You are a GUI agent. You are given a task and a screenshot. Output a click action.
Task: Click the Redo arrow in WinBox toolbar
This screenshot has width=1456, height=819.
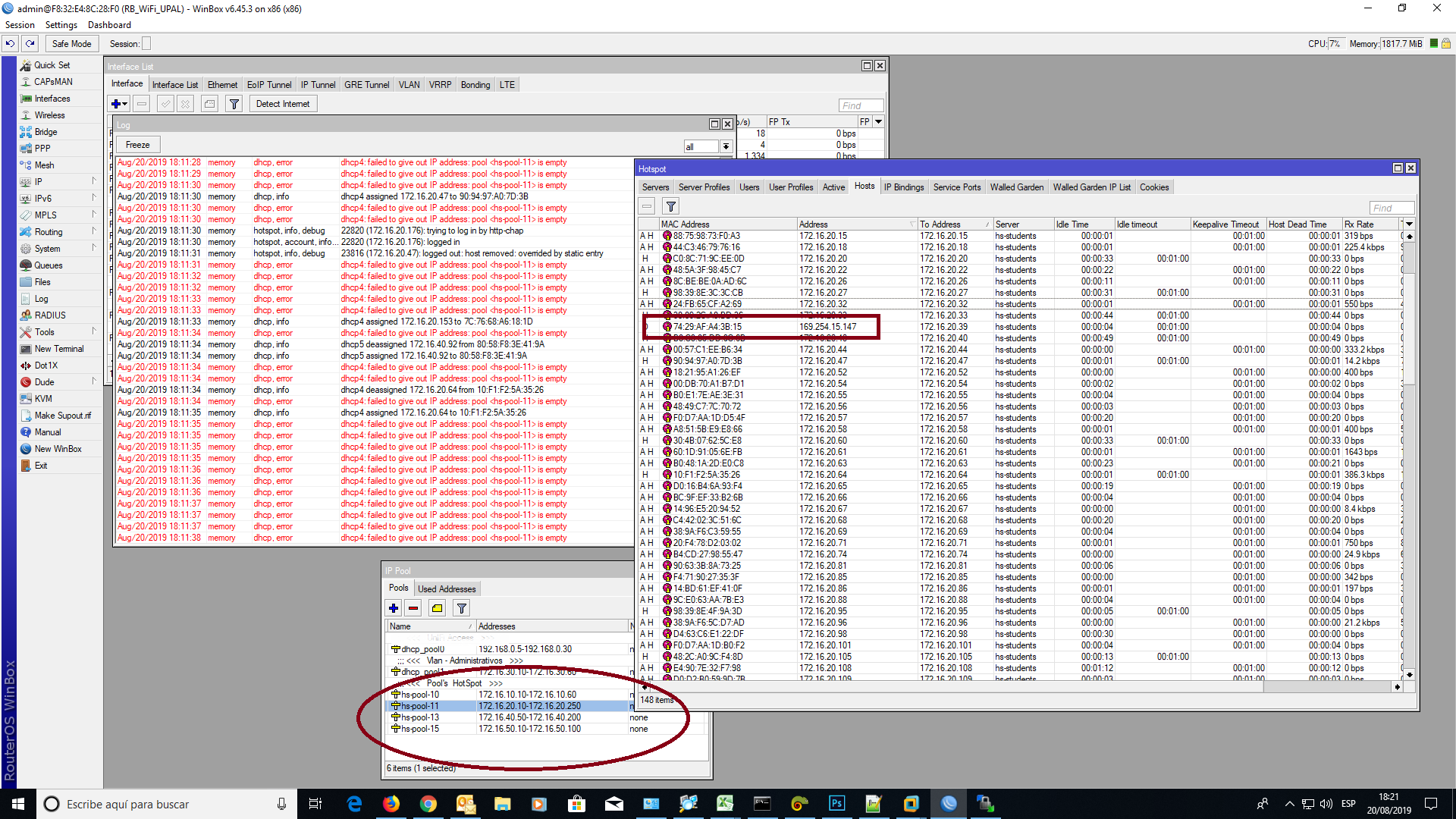click(x=30, y=43)
